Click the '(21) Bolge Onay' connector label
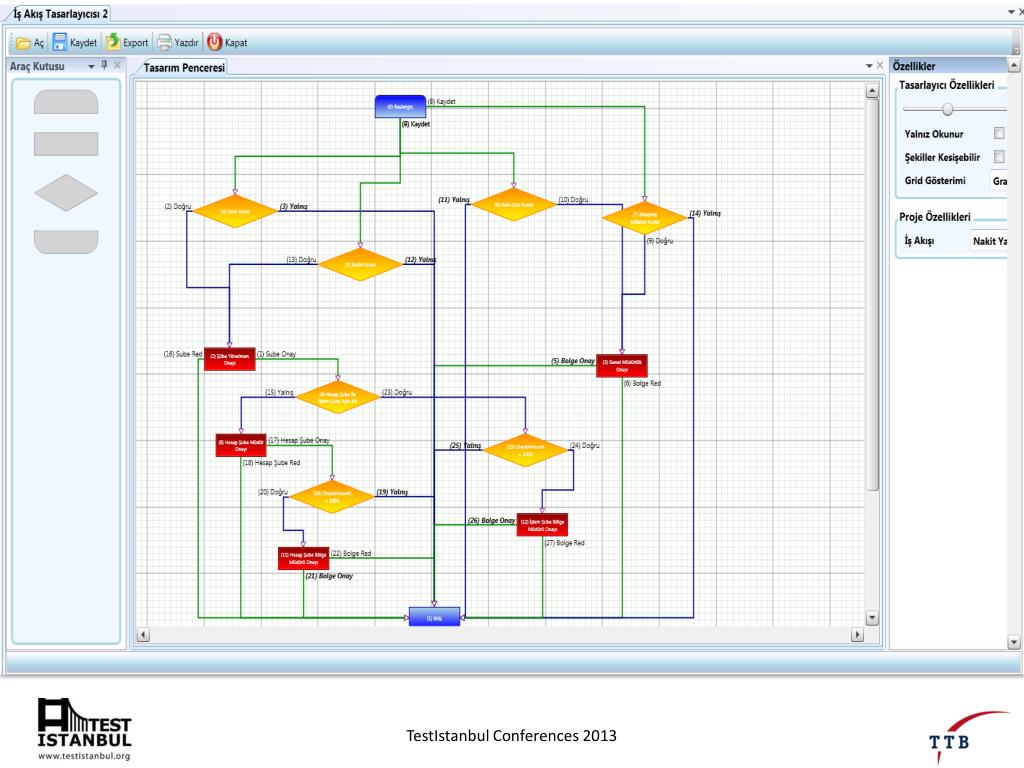1024x768 pixels. pos(329,576)
